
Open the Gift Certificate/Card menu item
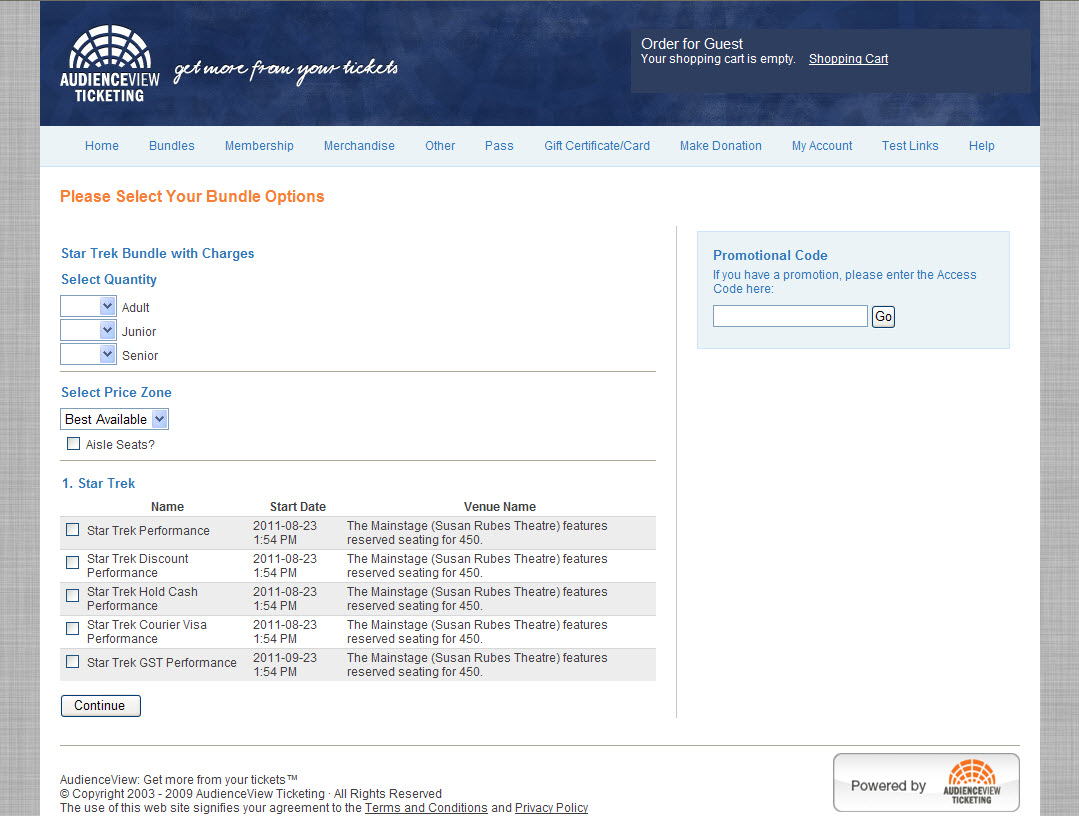click(x=597, y=146)
